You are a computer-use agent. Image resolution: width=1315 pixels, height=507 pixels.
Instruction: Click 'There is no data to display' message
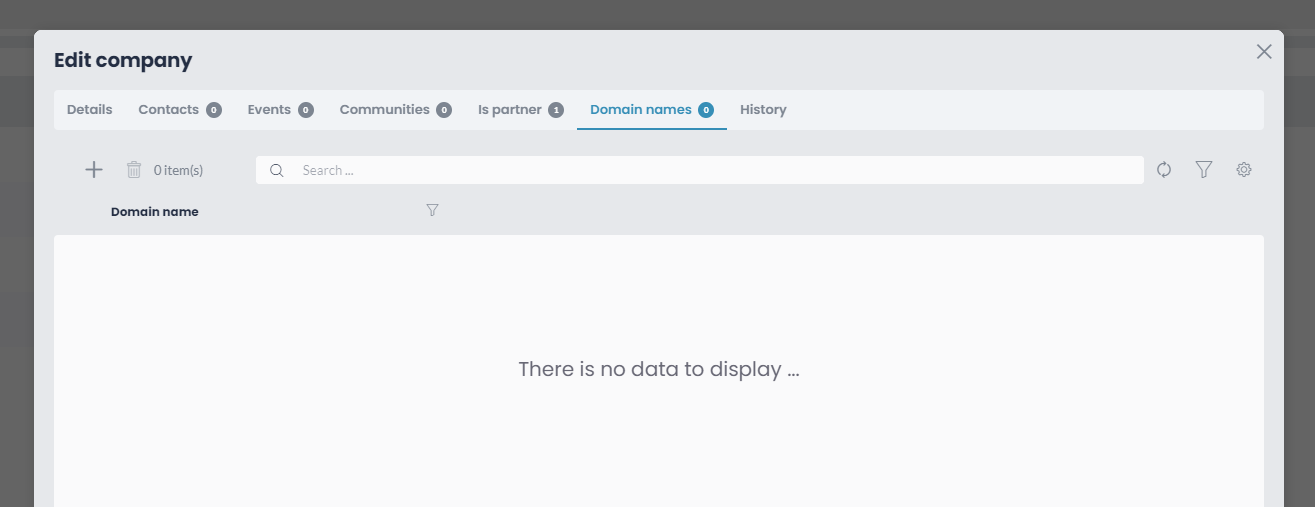tap(659, 369)
